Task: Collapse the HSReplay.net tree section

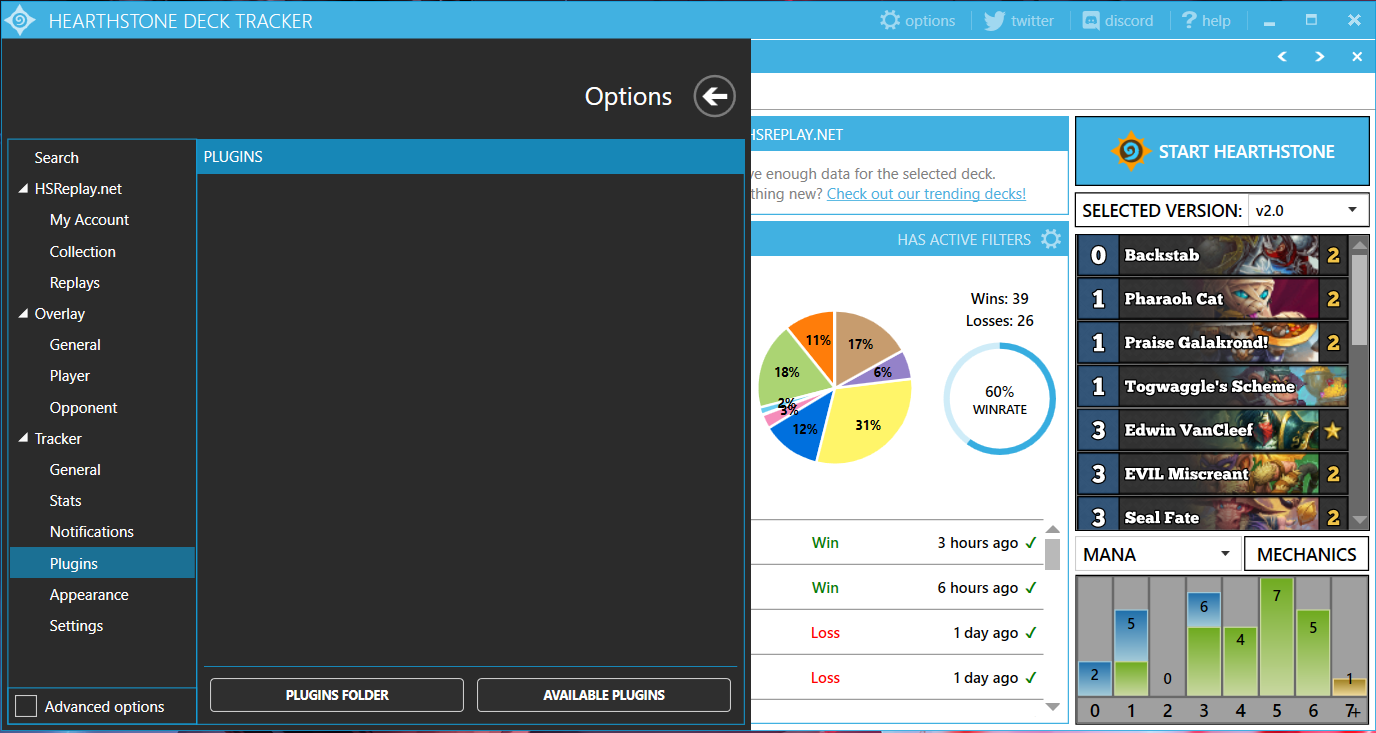Action: pyautogui.click(x=23, y=189)
